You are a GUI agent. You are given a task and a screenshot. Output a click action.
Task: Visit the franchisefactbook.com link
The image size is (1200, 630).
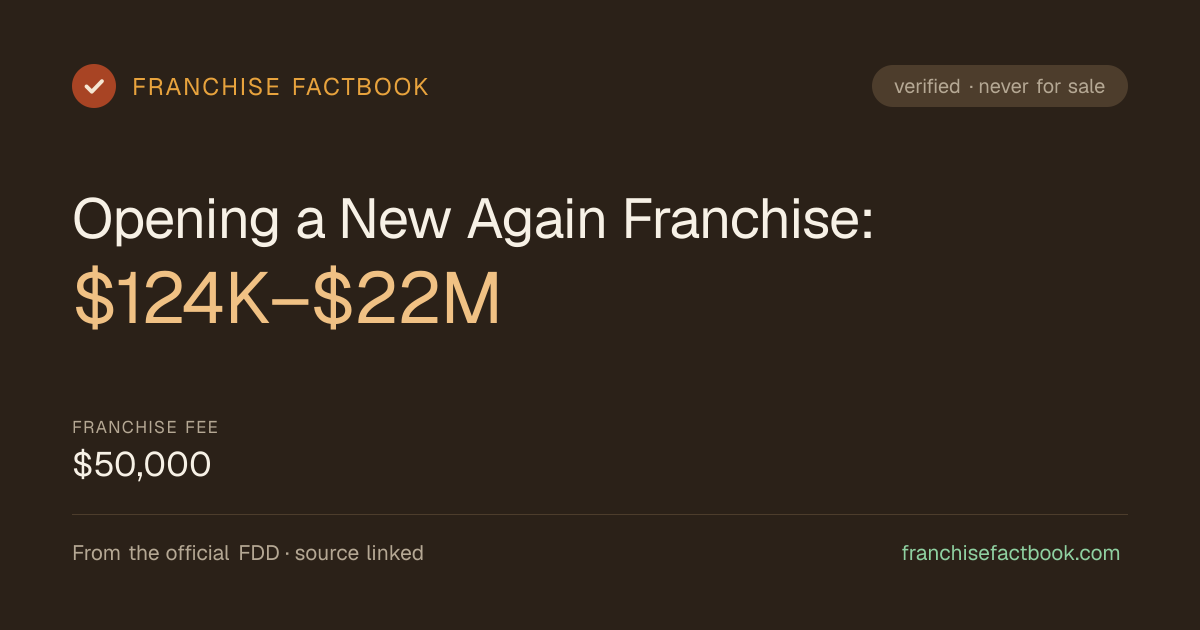(x=1011, y=553)
